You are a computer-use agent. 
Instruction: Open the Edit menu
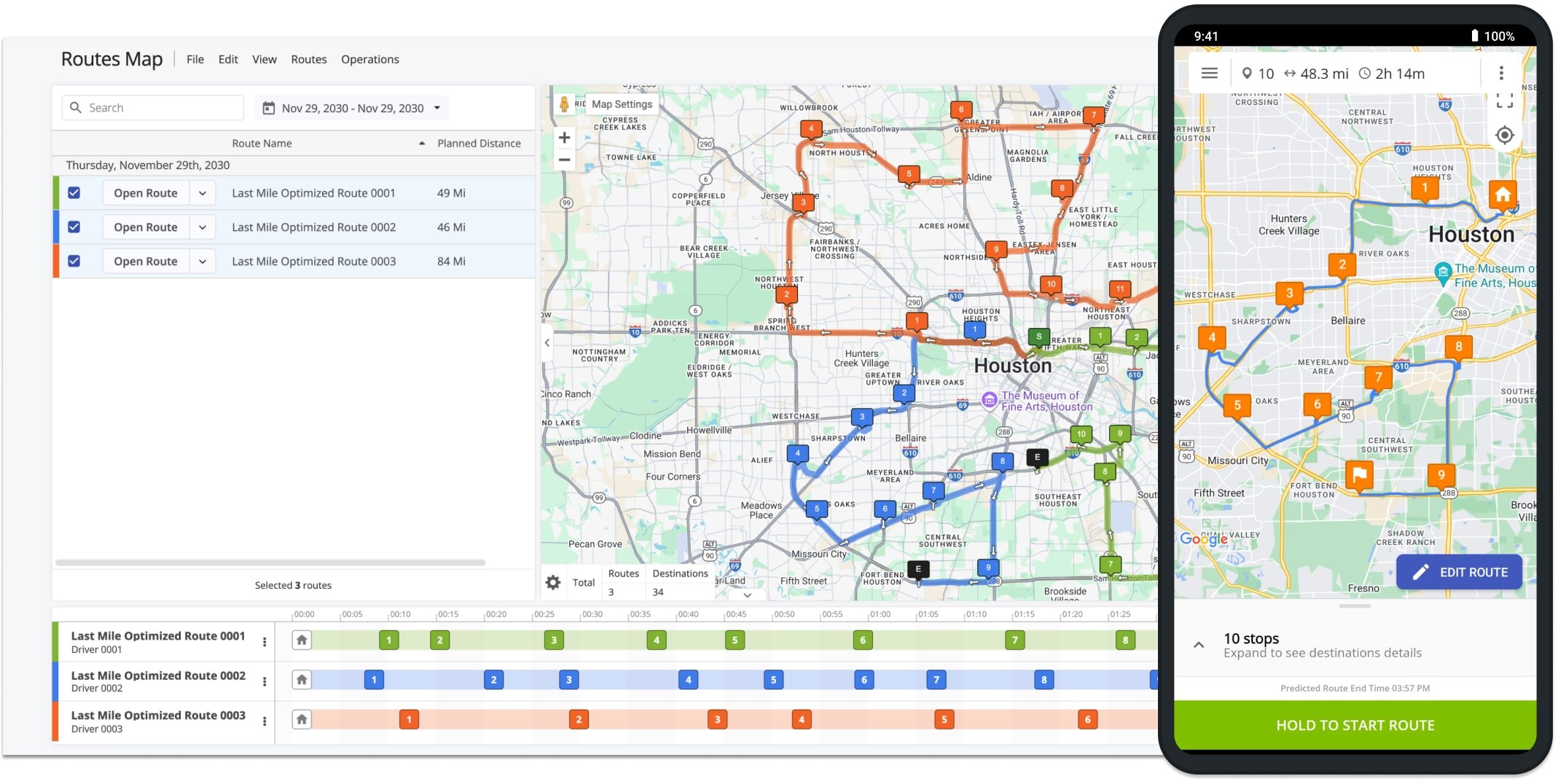point(228,60)
